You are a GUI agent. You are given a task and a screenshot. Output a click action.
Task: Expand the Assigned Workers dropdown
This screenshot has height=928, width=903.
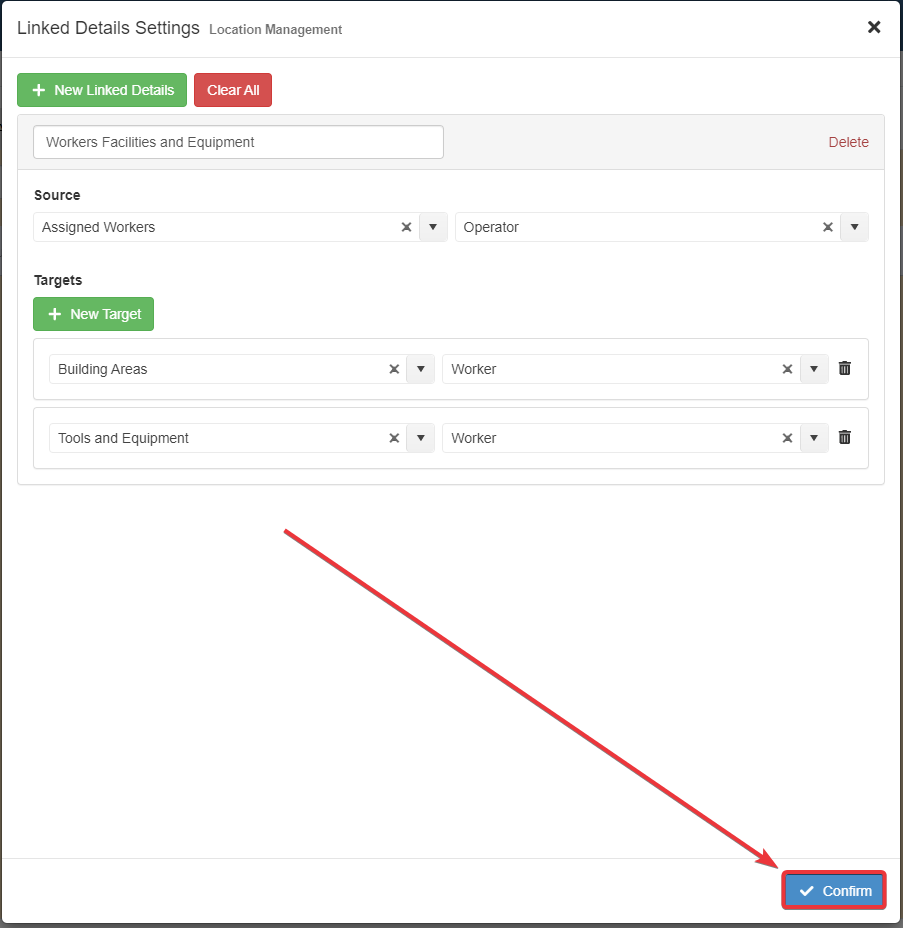(x=432, y=227)
